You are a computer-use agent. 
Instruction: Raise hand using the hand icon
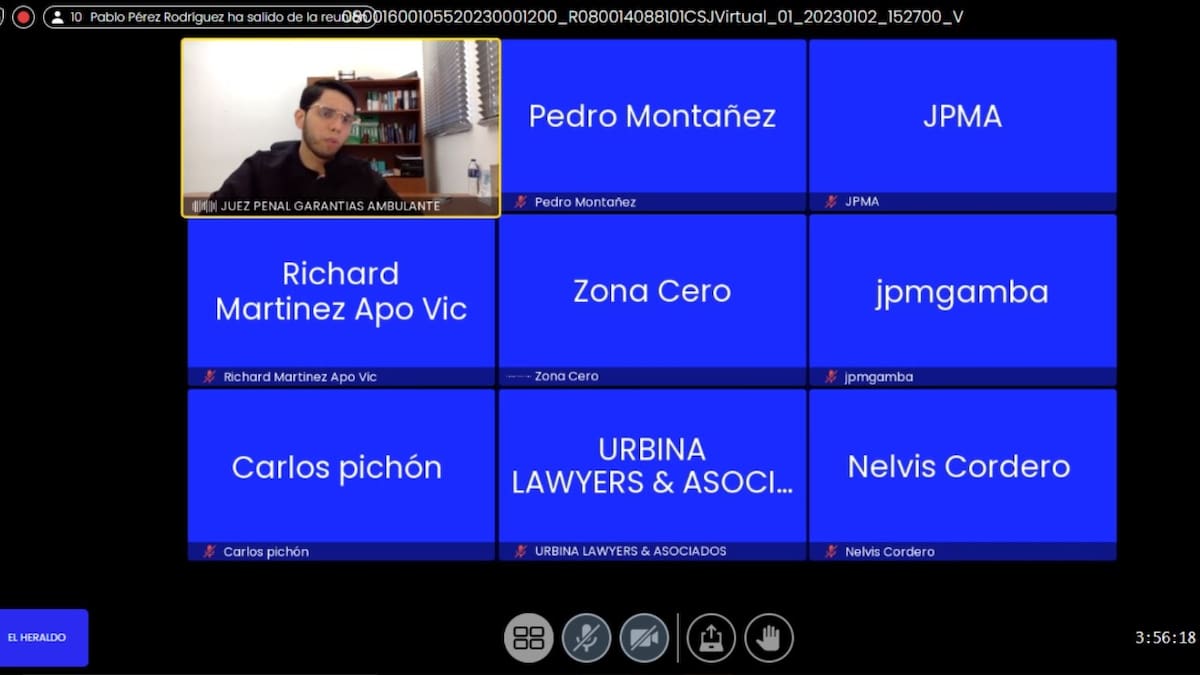(x=768, y=638)
